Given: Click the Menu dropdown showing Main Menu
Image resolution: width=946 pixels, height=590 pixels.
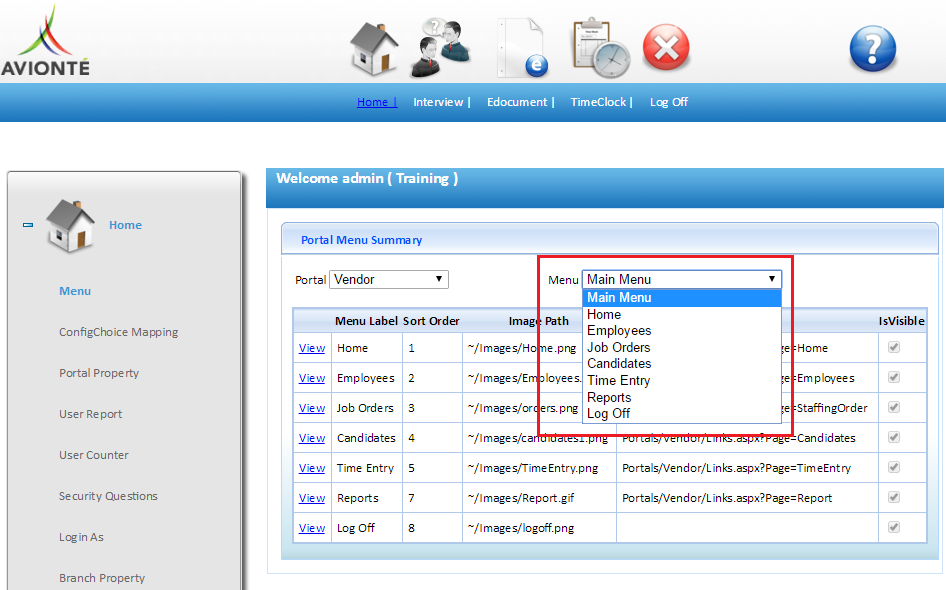Looking at the screenshot, I should (x=682, y=279).
